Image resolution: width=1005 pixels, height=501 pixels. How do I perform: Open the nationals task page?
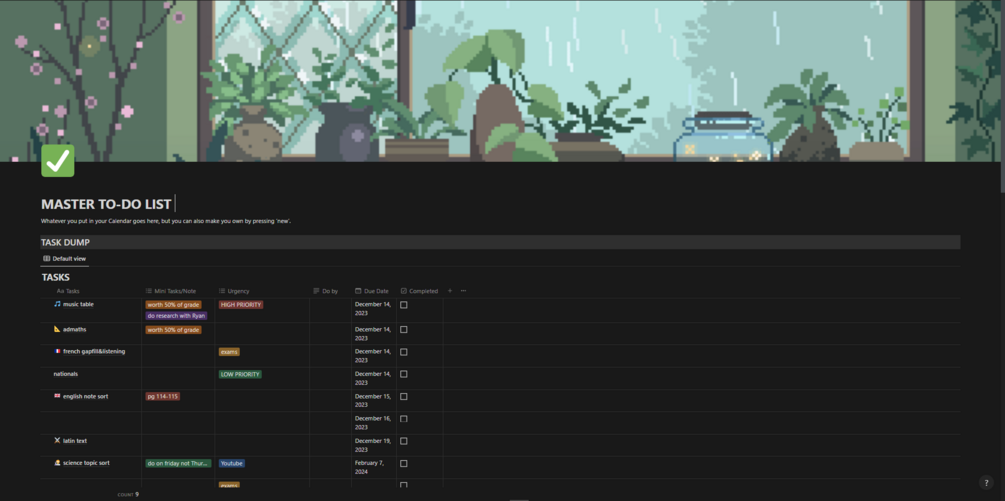(x=65, y=374)
